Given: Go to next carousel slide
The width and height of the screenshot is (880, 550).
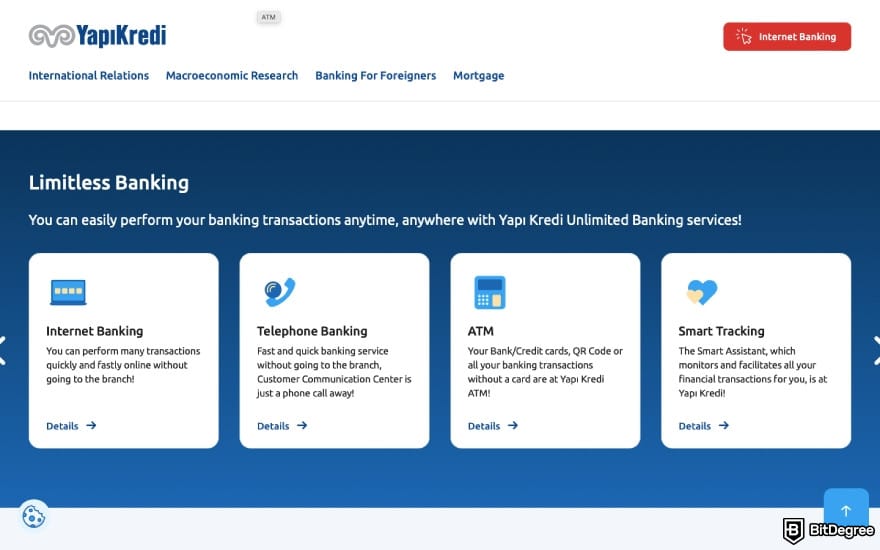Looking at the screenshot, I should coord(877,351).
